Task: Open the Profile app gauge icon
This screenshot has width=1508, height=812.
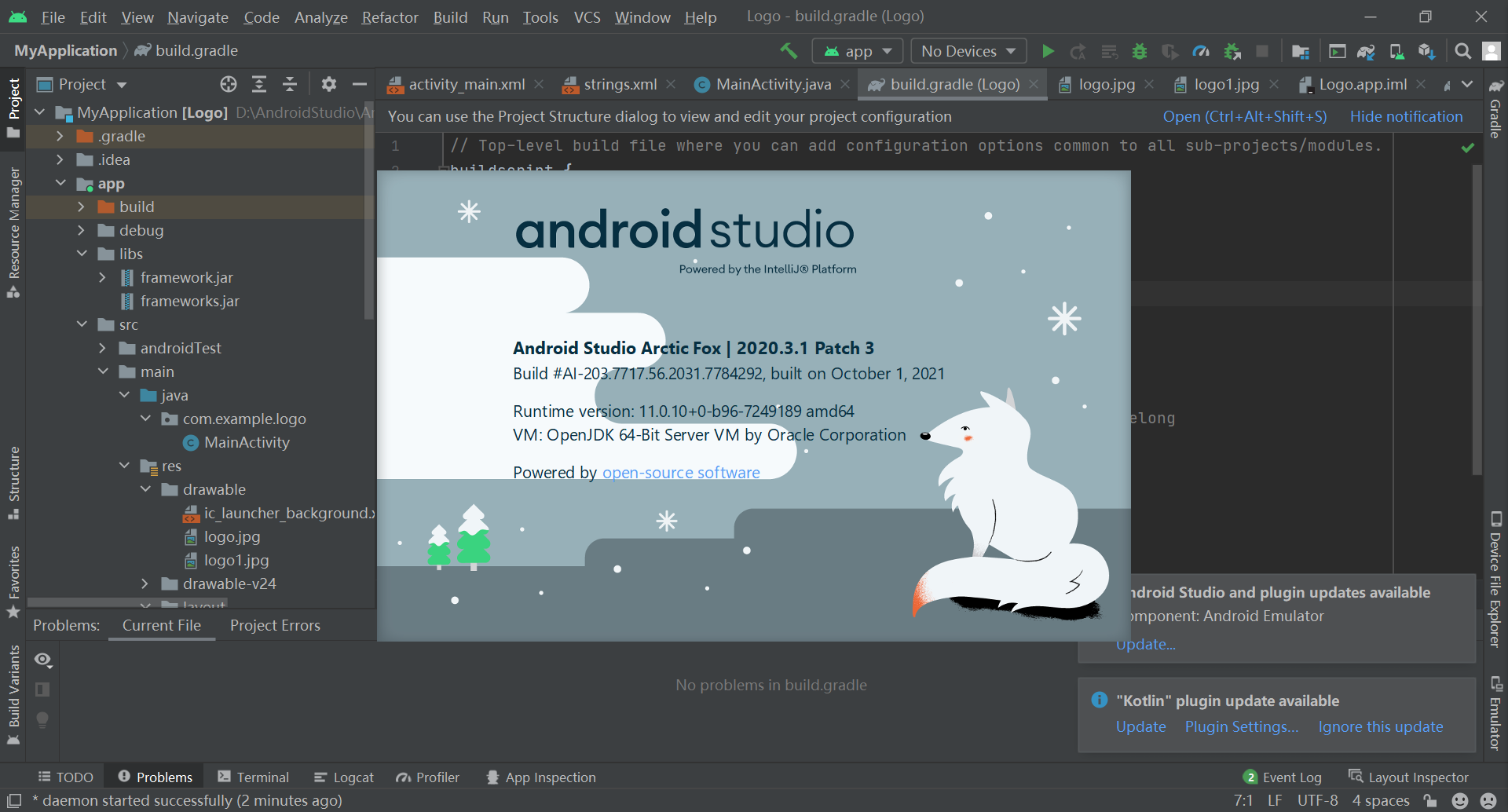Action: click(1201, 51)
